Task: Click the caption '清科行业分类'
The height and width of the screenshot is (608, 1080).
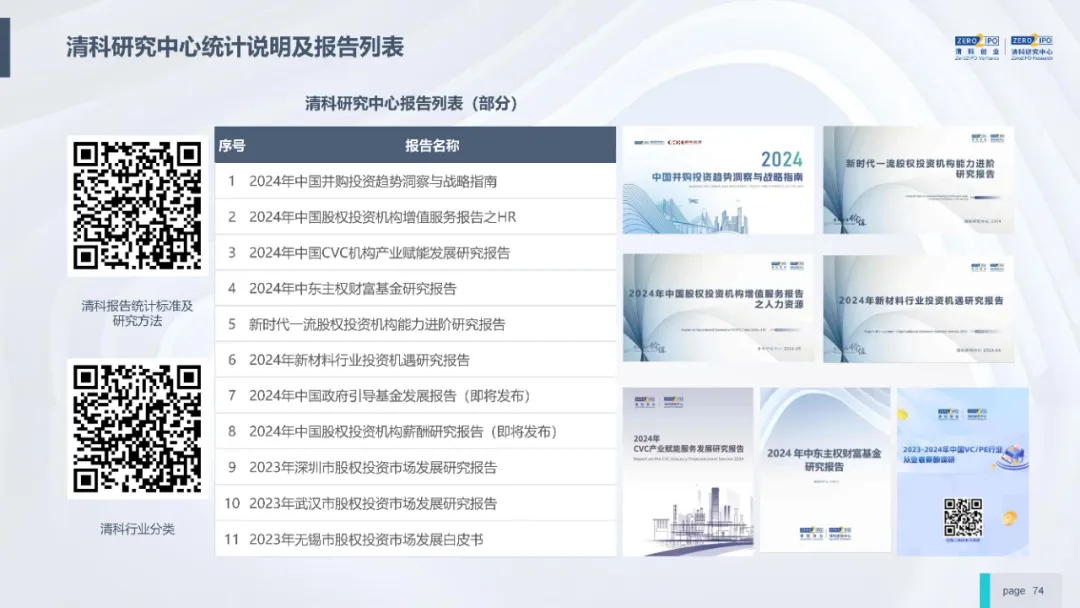Action: tap(137, 529)
